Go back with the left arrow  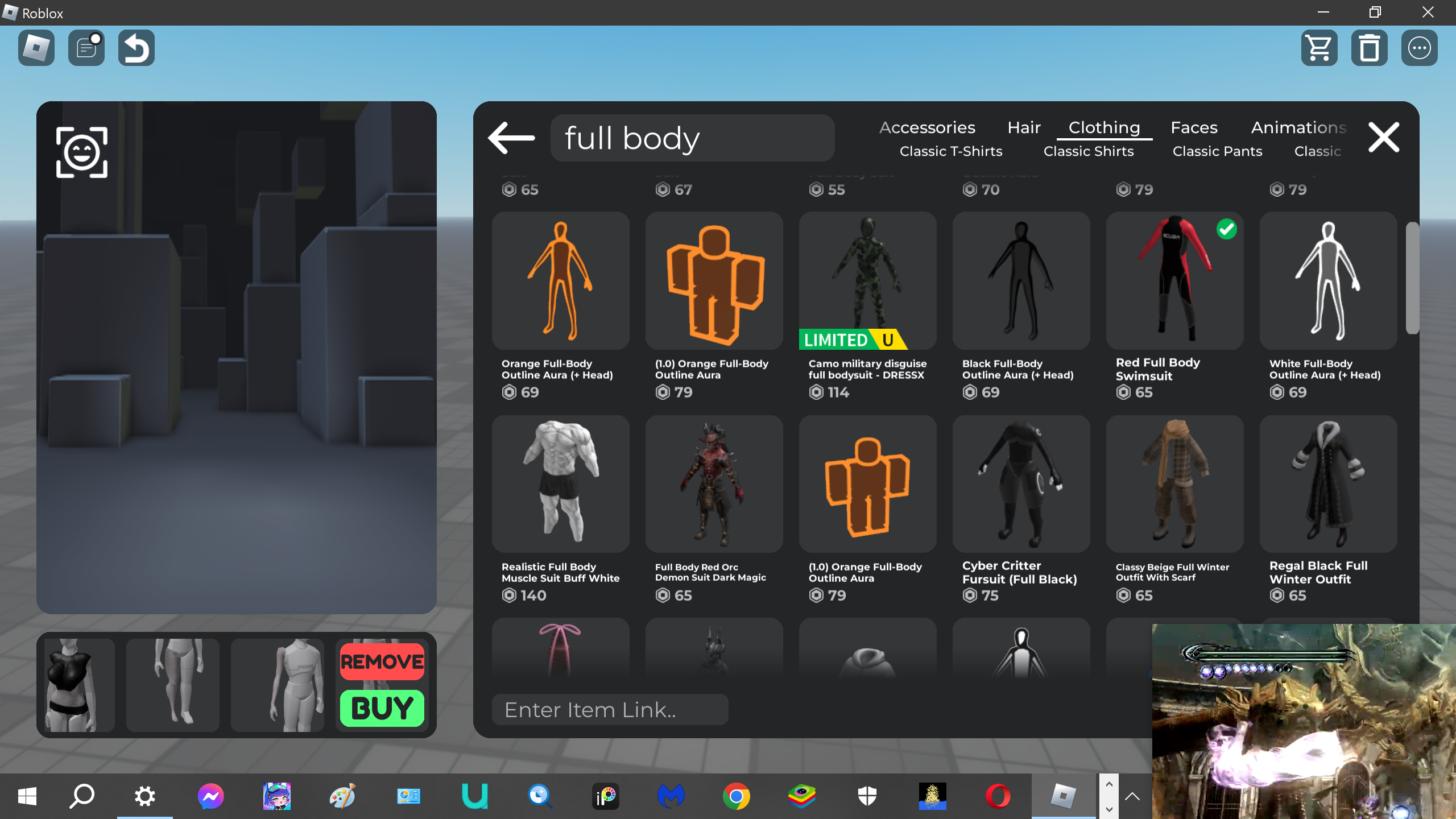511,138
